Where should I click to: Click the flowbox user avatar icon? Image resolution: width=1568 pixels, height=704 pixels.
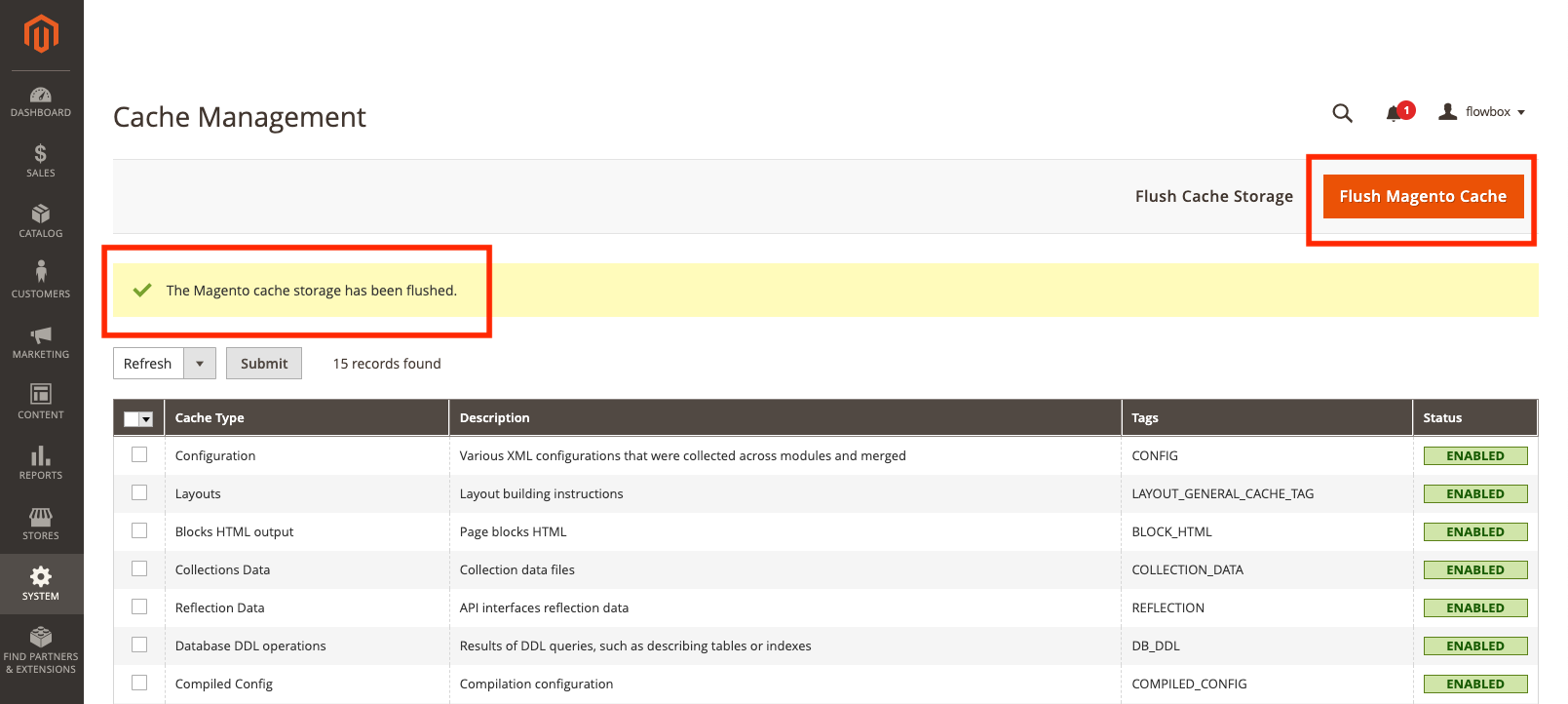1448,112
